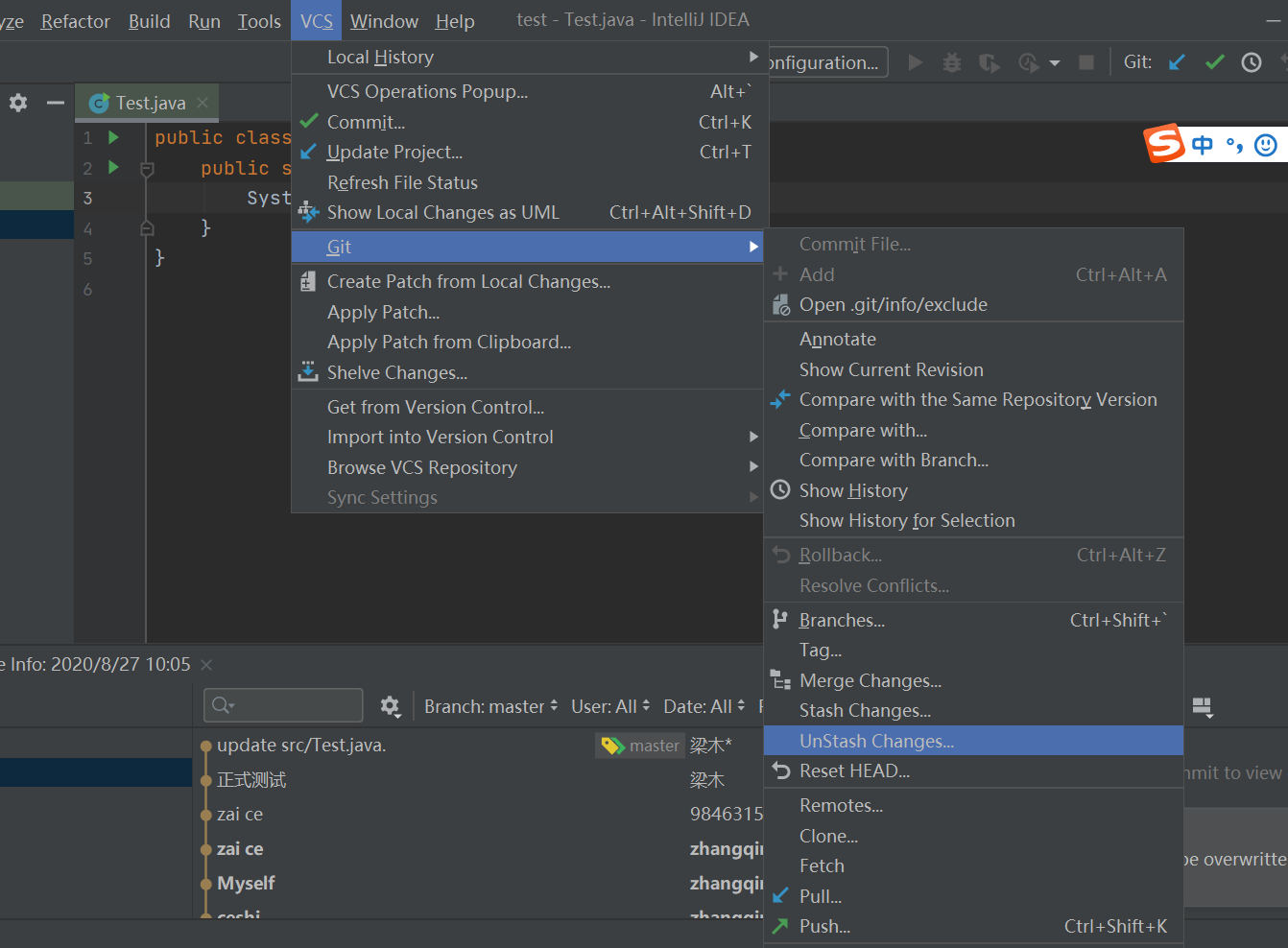Choose Create Patch from Local Changes...
The height and width of the screenshot is (948, 1288).
527,281
